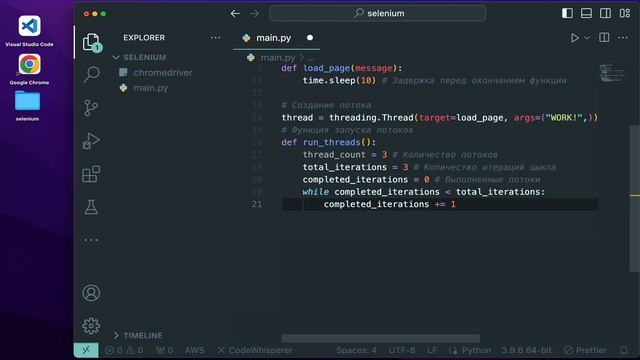Click 'total_iterations = 3' code line
640x360 pixels.
point(356,167)
